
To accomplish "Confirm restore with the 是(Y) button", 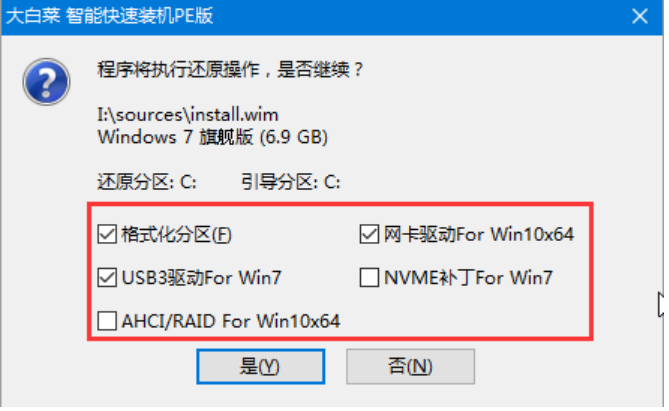I will click(x=261, y=366).
